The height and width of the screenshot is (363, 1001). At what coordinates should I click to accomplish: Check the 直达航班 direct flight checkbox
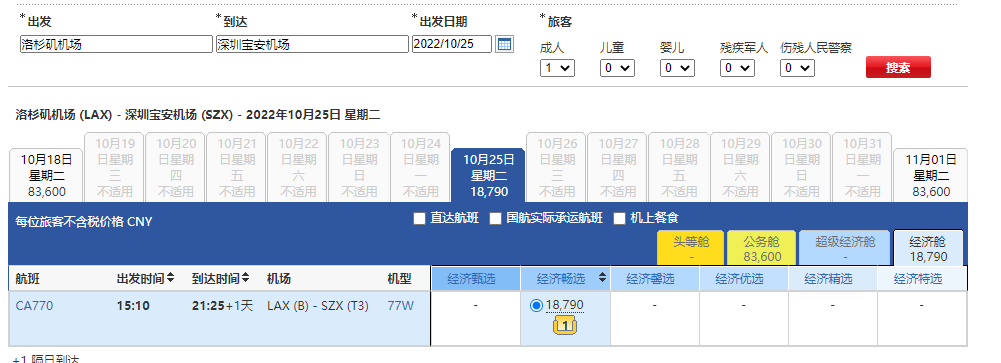point(419,219)
